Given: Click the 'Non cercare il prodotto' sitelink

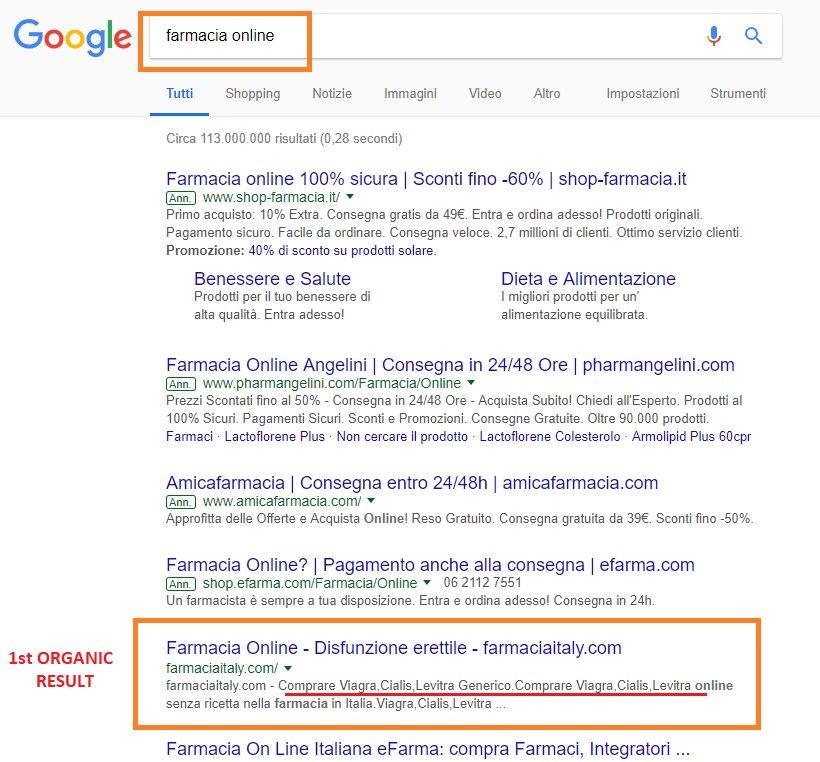Looking at the screenshot, I should click(402, 436).
